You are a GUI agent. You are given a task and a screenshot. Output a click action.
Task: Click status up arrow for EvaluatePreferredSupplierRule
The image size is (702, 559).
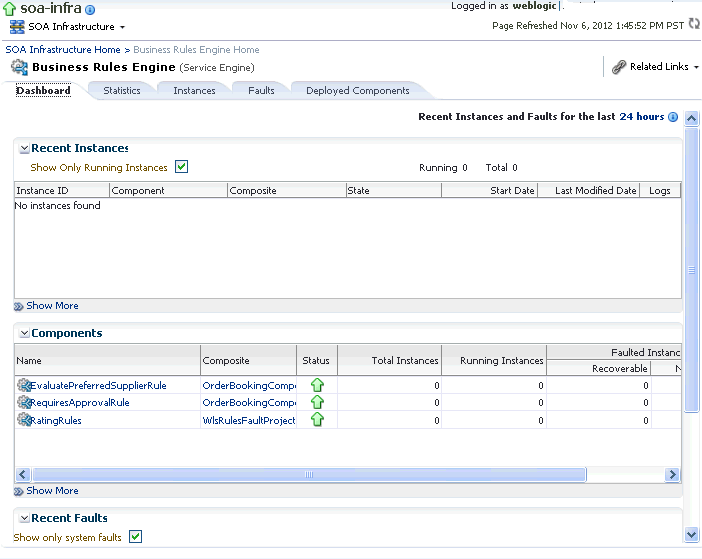click(317, 385)
